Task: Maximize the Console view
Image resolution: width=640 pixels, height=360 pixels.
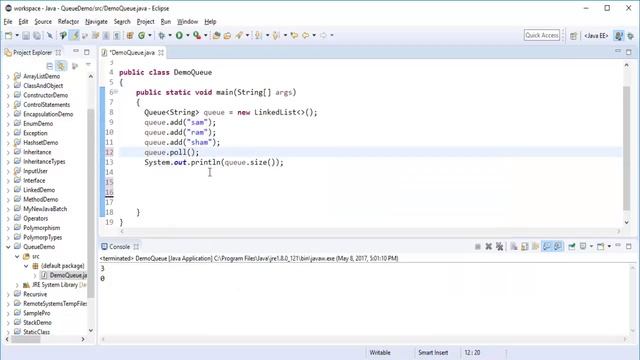Action: coord(629,246)
